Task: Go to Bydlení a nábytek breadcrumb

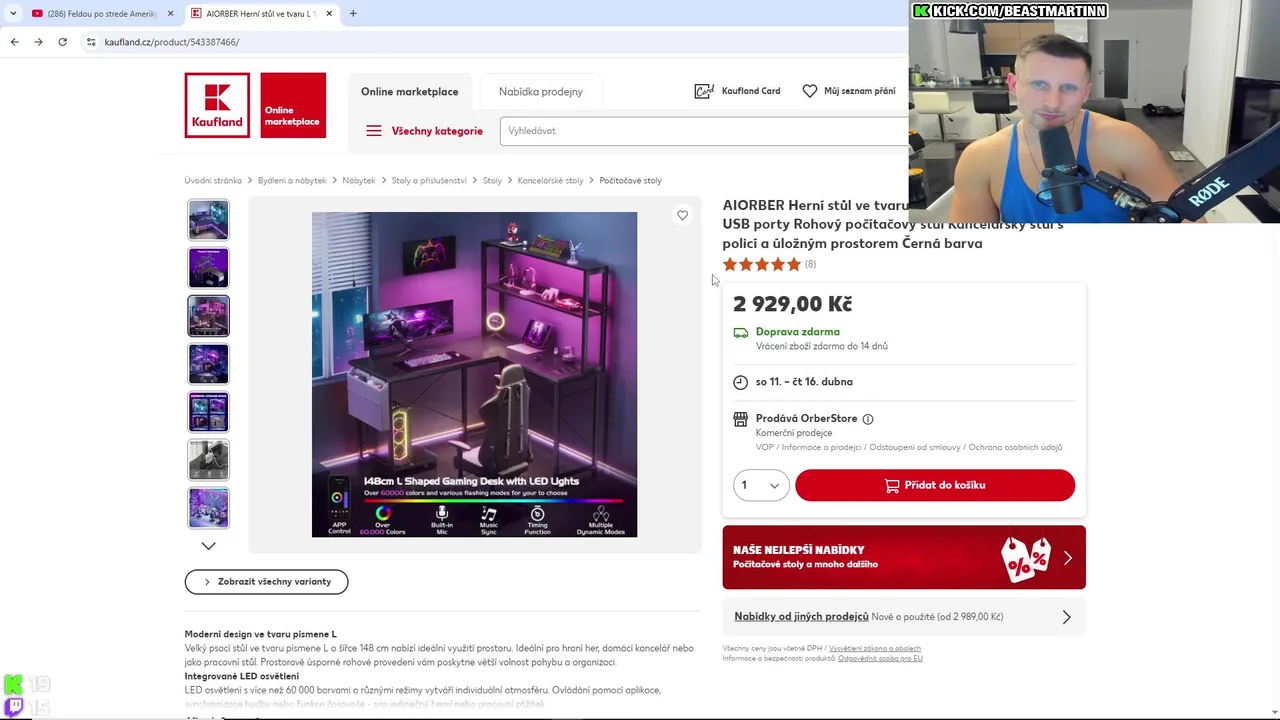Action: (x=292, y=181)
